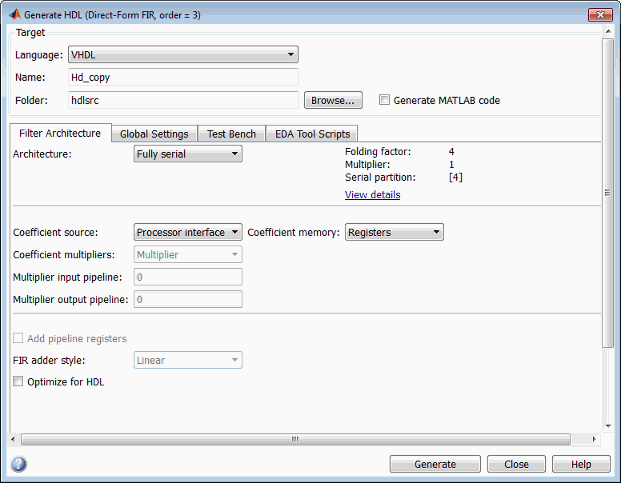Open the View details link
Image resolution: width=621 pixels, height=483 pixels.
coord(372,195)
